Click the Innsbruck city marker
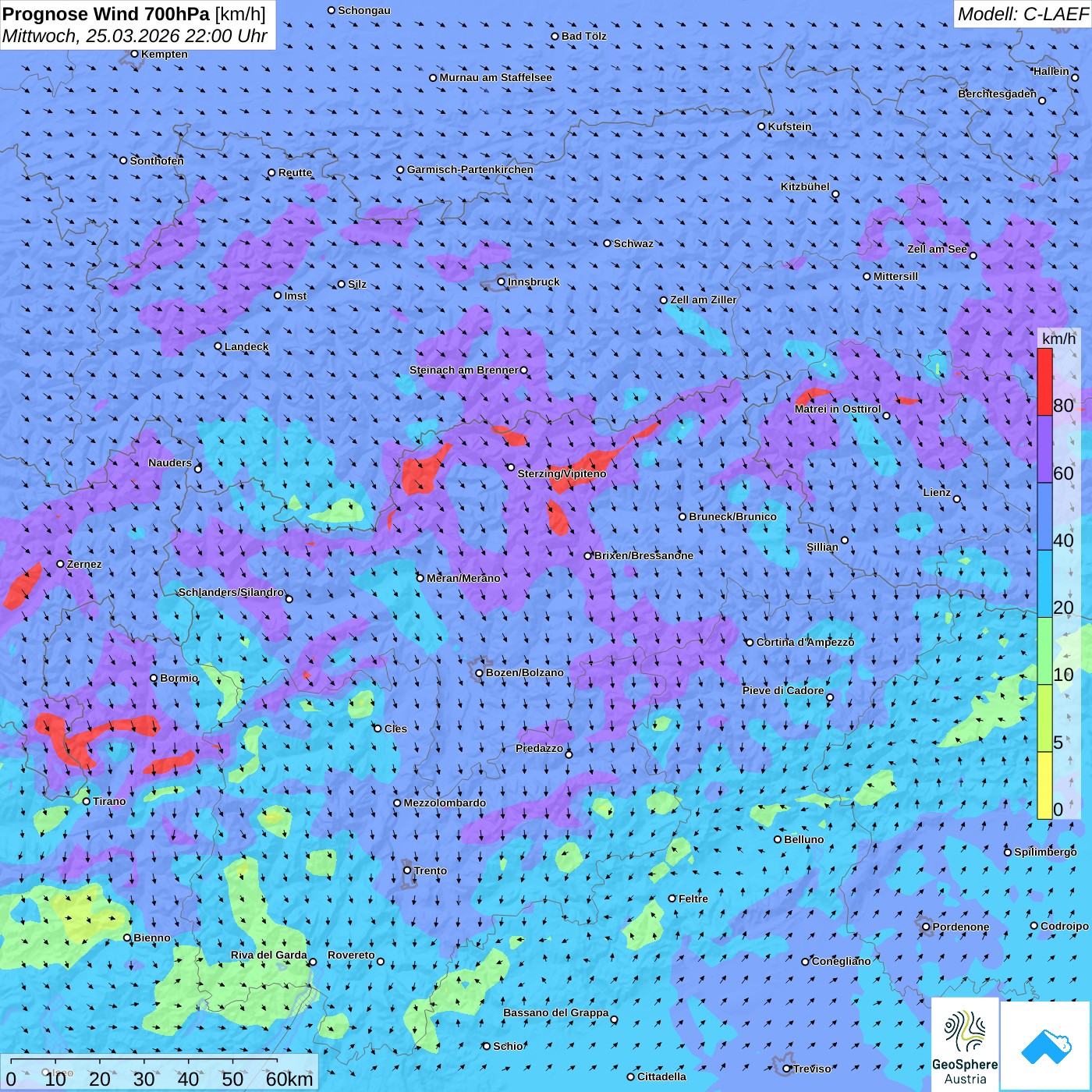This screenshot has height=1092, width=1092. (502, 282)
